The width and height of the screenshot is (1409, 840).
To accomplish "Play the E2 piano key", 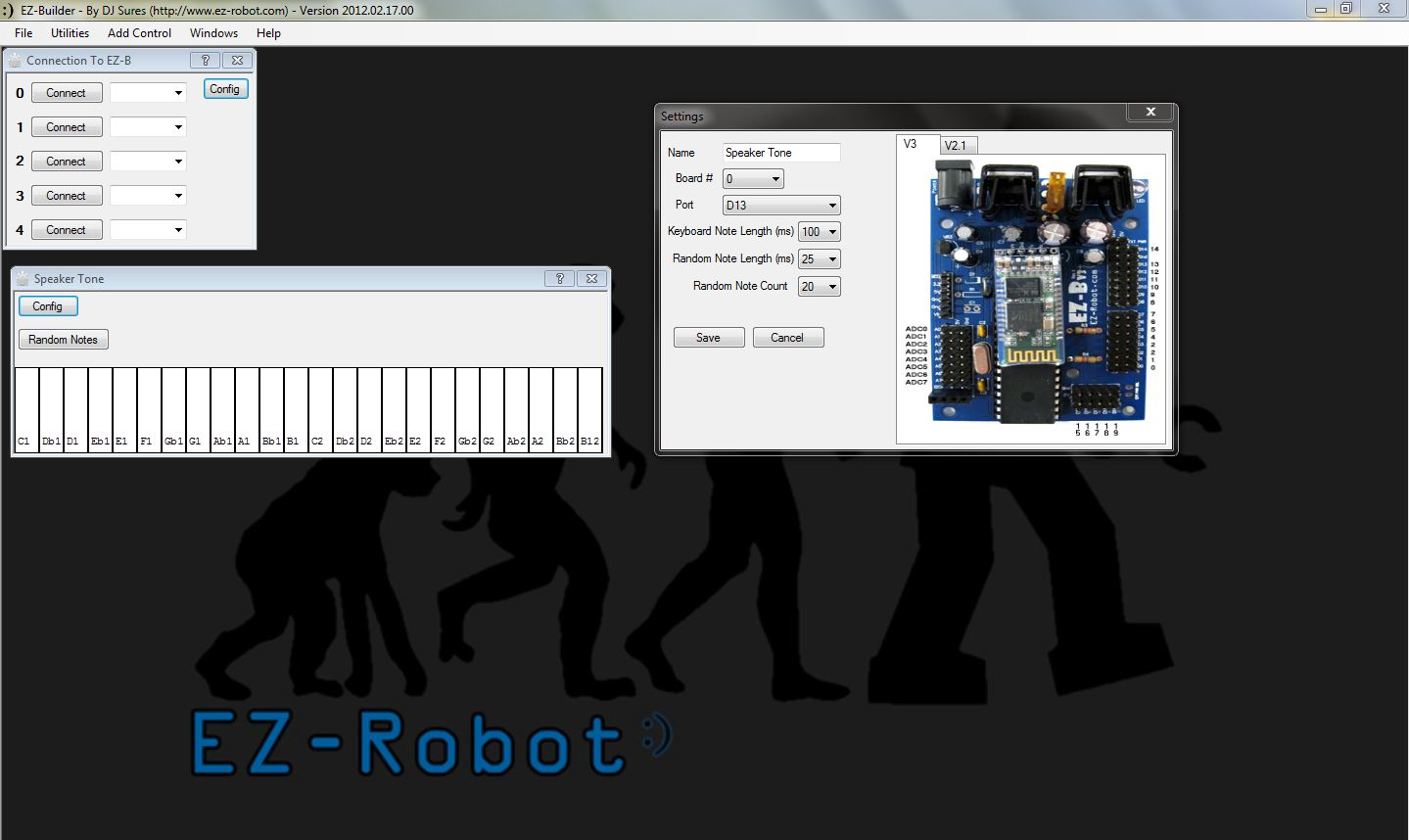I will [x=418, y=409].
